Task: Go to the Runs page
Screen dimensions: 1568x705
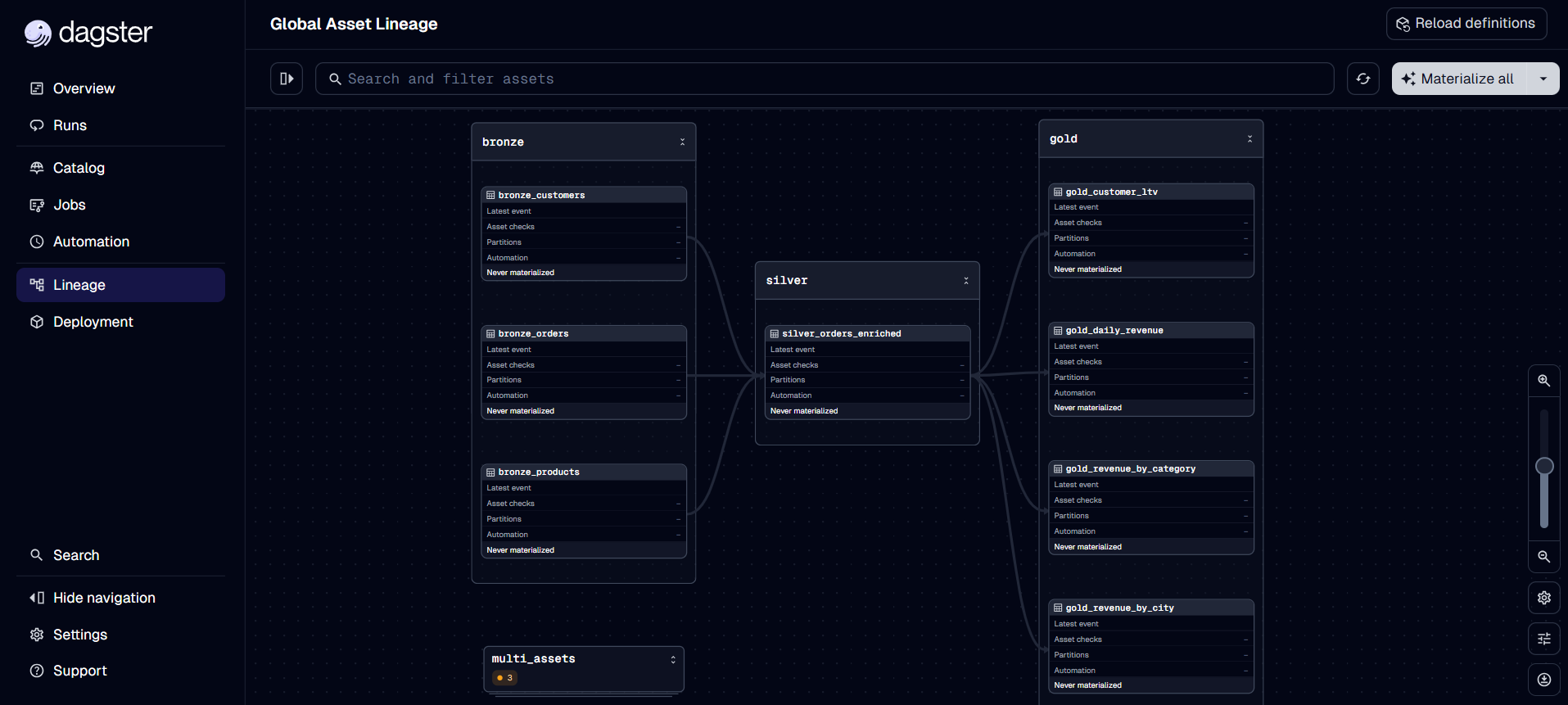Action: [70, 125]
